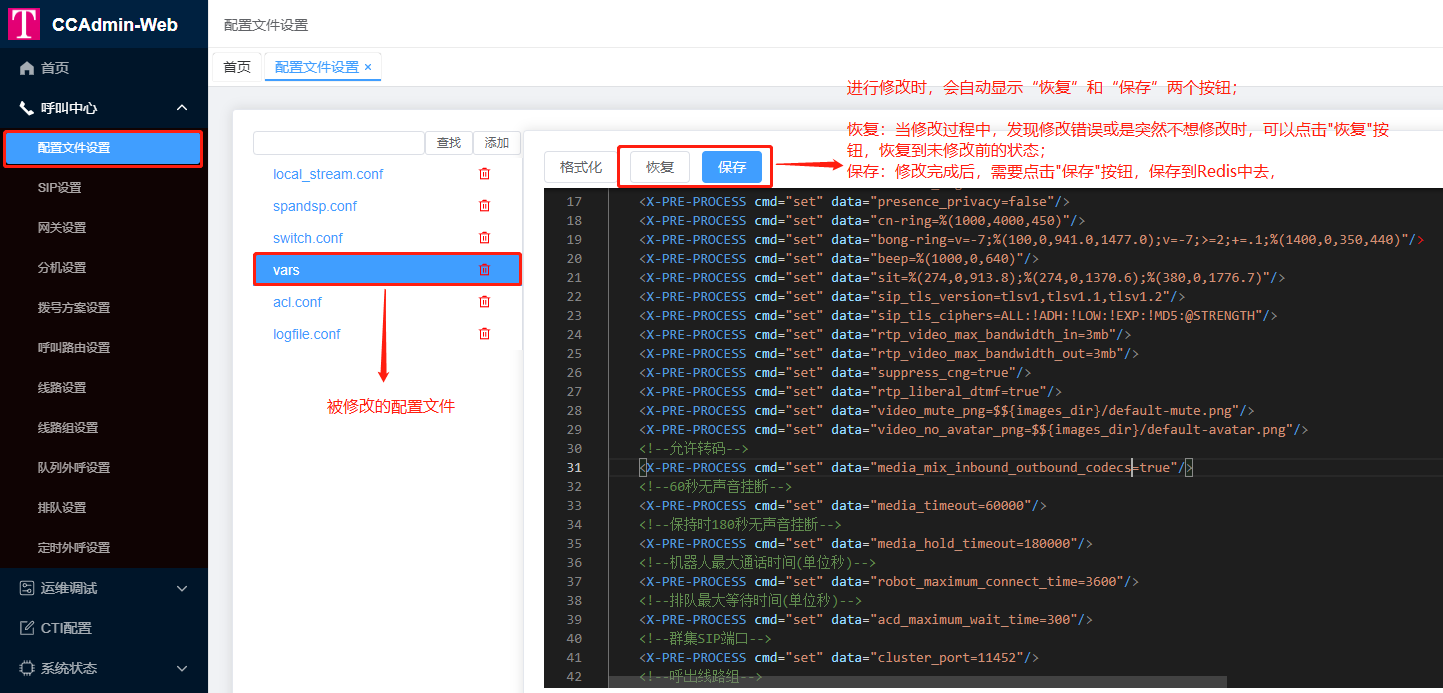This screenshot has width=1443, height=693.
Task: Click the 保存 button
Action: 732,167
